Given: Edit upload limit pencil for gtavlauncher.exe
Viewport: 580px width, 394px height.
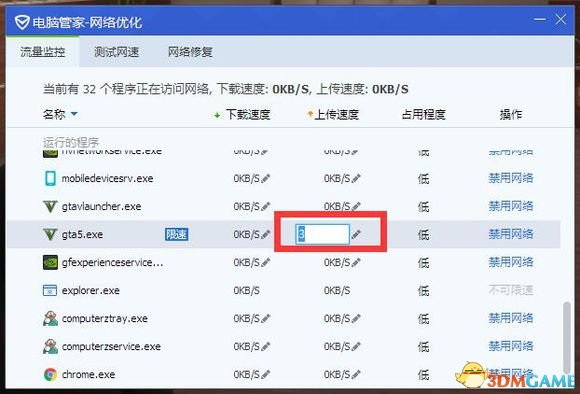Looking at the screenshot, I should click(x=356, y=206).
